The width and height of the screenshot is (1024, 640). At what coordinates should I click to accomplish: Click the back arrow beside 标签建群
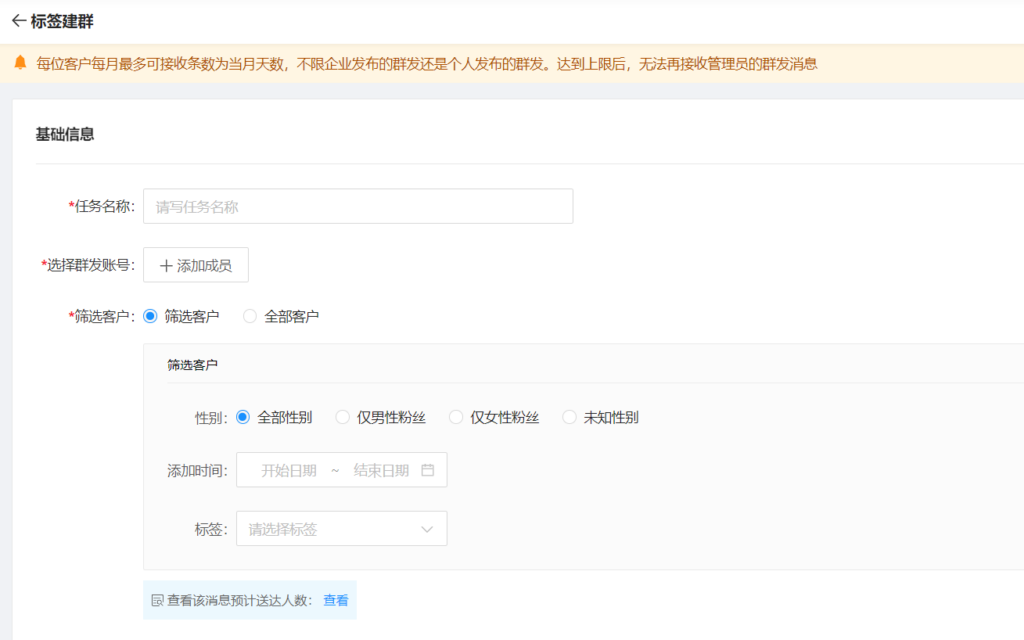point(19,21)
